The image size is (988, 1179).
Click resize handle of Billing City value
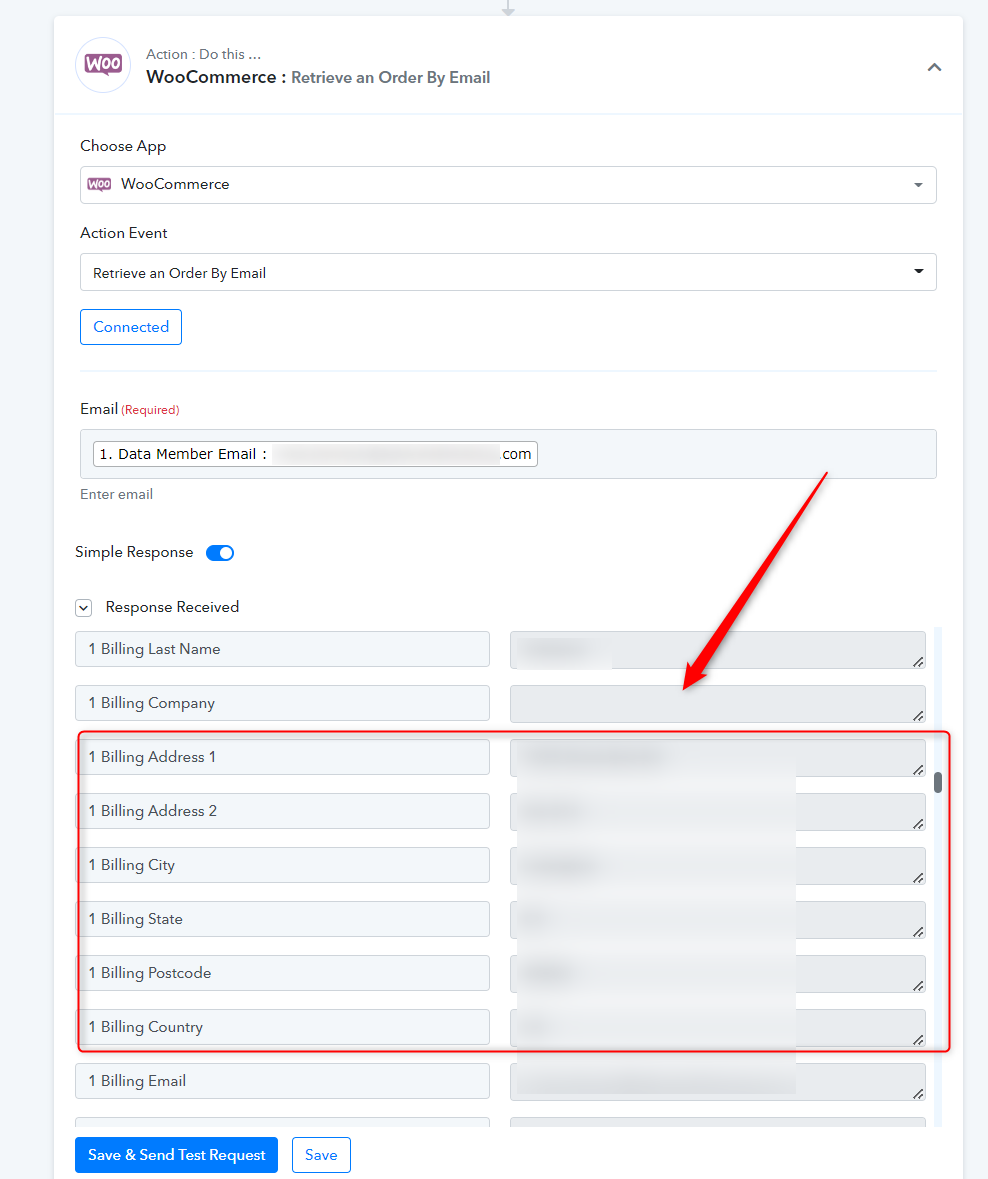pos(918,878)
